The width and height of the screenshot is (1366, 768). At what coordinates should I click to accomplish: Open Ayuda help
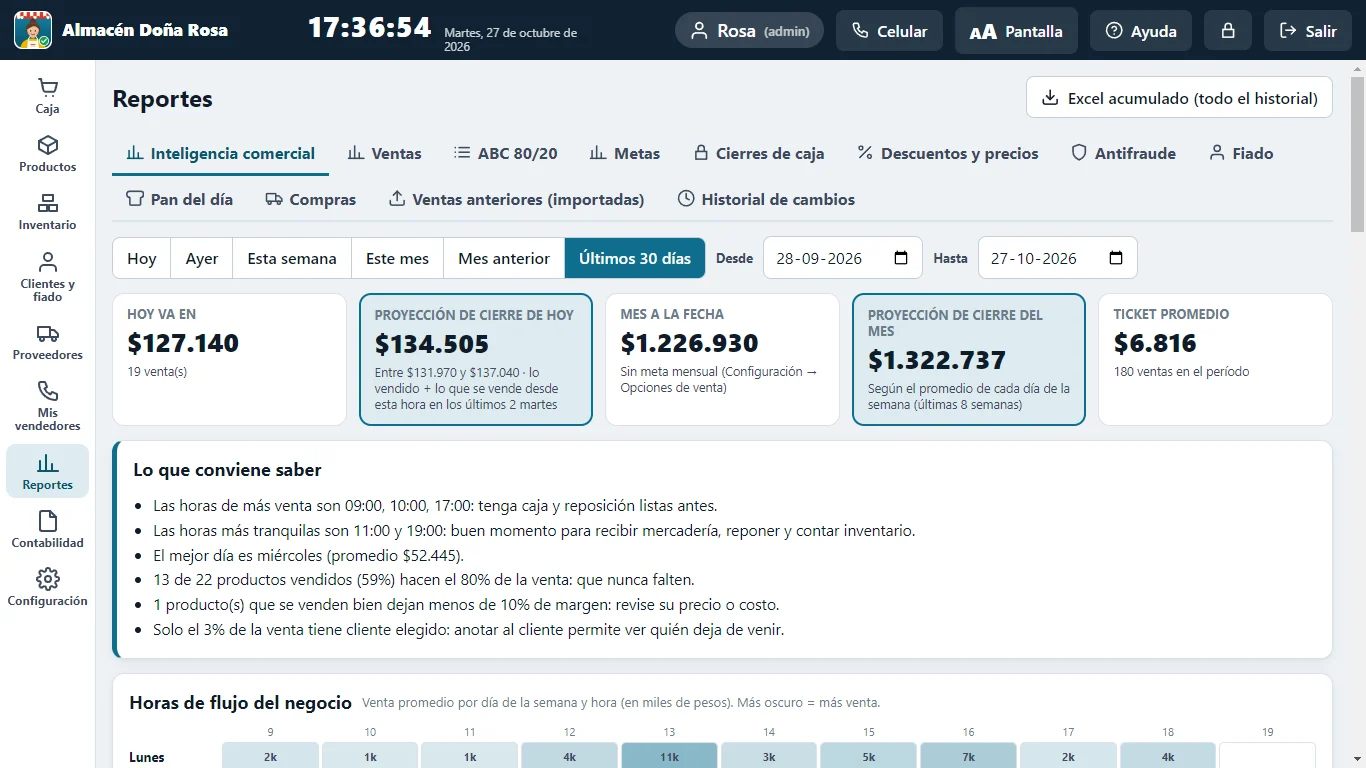point(1141,31)
